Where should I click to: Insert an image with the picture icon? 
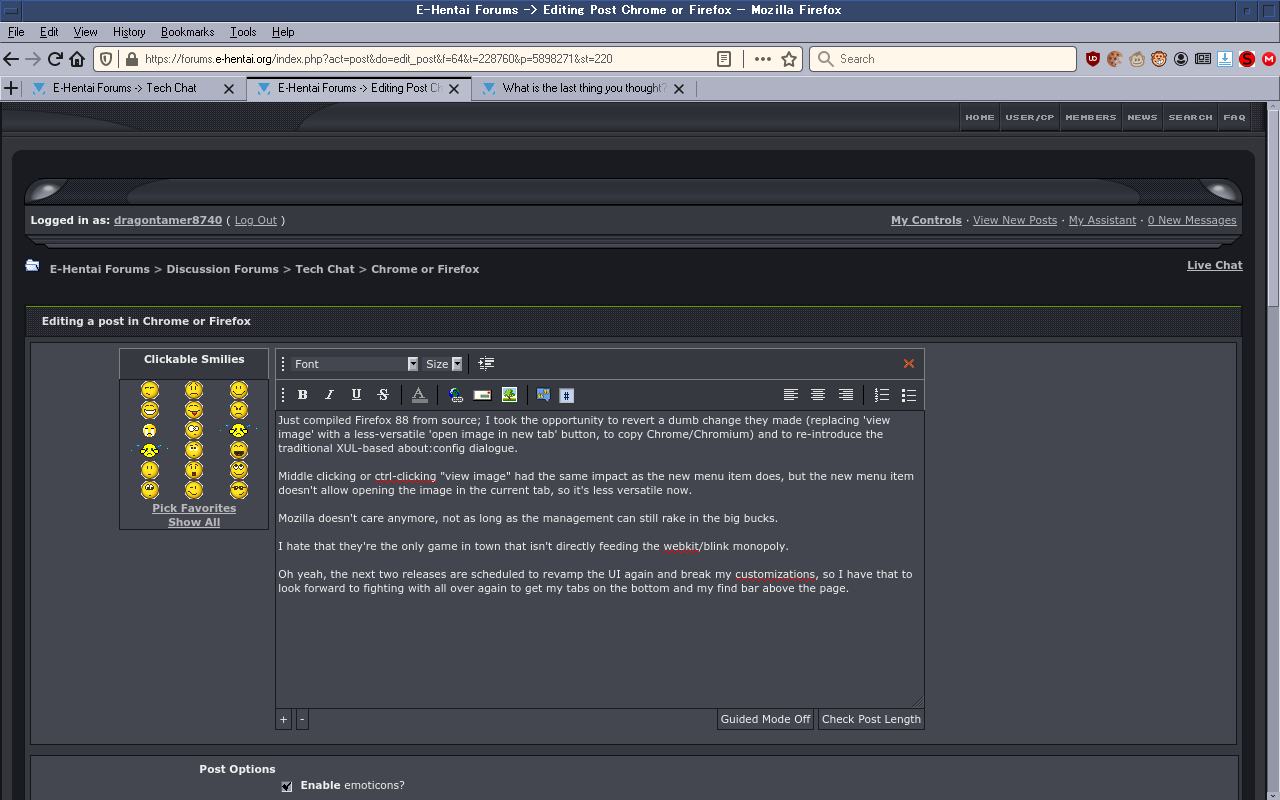(509, 395)
